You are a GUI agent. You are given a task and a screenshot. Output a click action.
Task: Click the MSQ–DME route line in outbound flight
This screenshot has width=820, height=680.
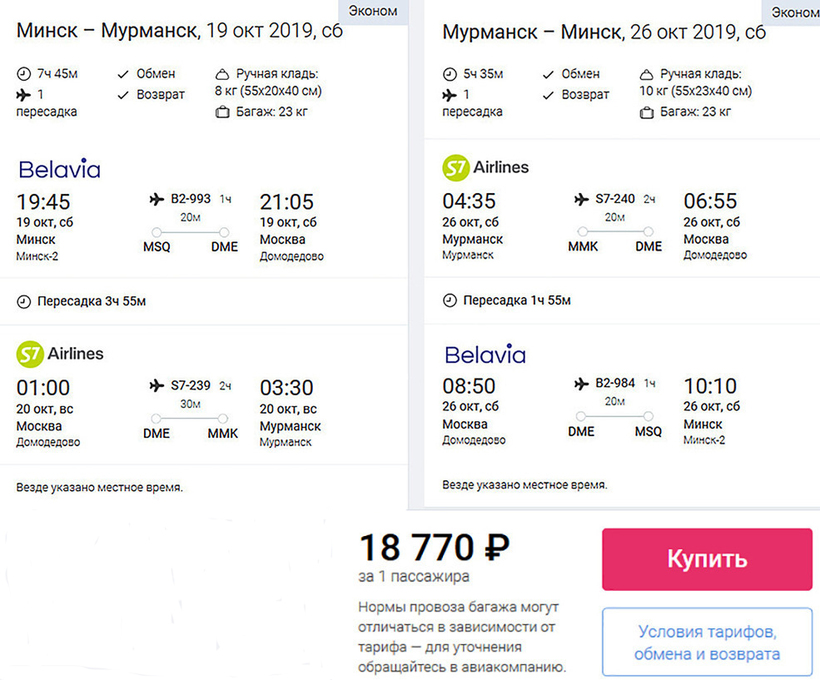[x=190, y=231]
